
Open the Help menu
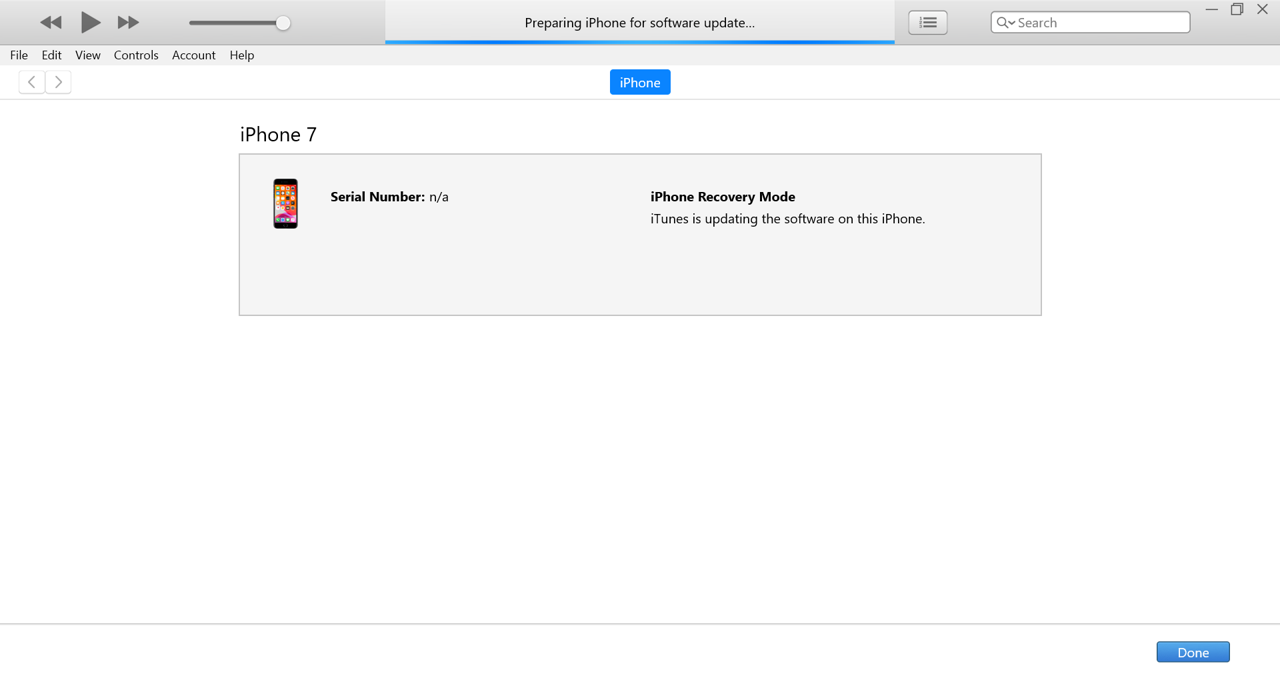point(242,55)
